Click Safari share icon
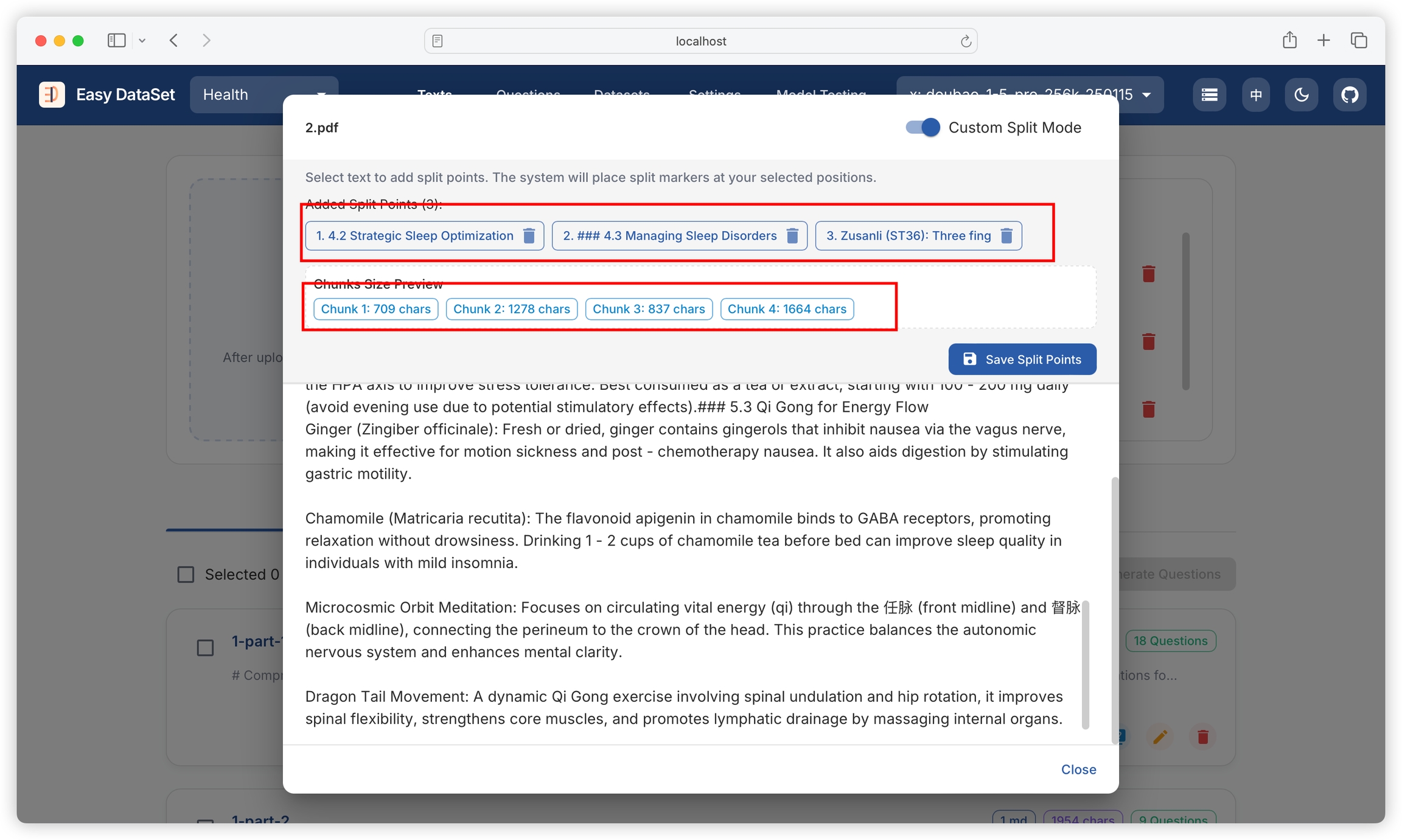 [x=1289, y=41]
